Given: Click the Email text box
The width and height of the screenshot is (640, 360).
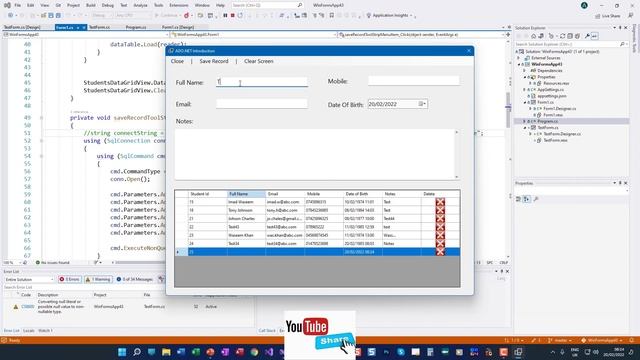Looking at the screenshot, I should 262,104.
